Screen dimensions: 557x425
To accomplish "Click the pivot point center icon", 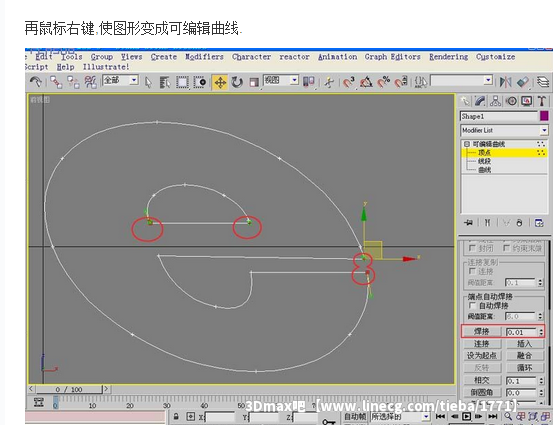I will pos(309,82).
